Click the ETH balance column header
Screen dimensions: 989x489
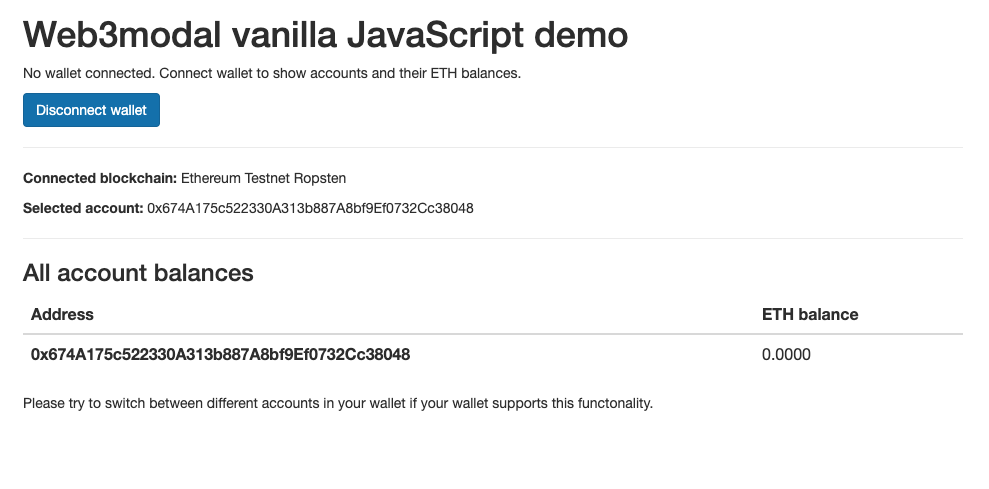(810, 314)
